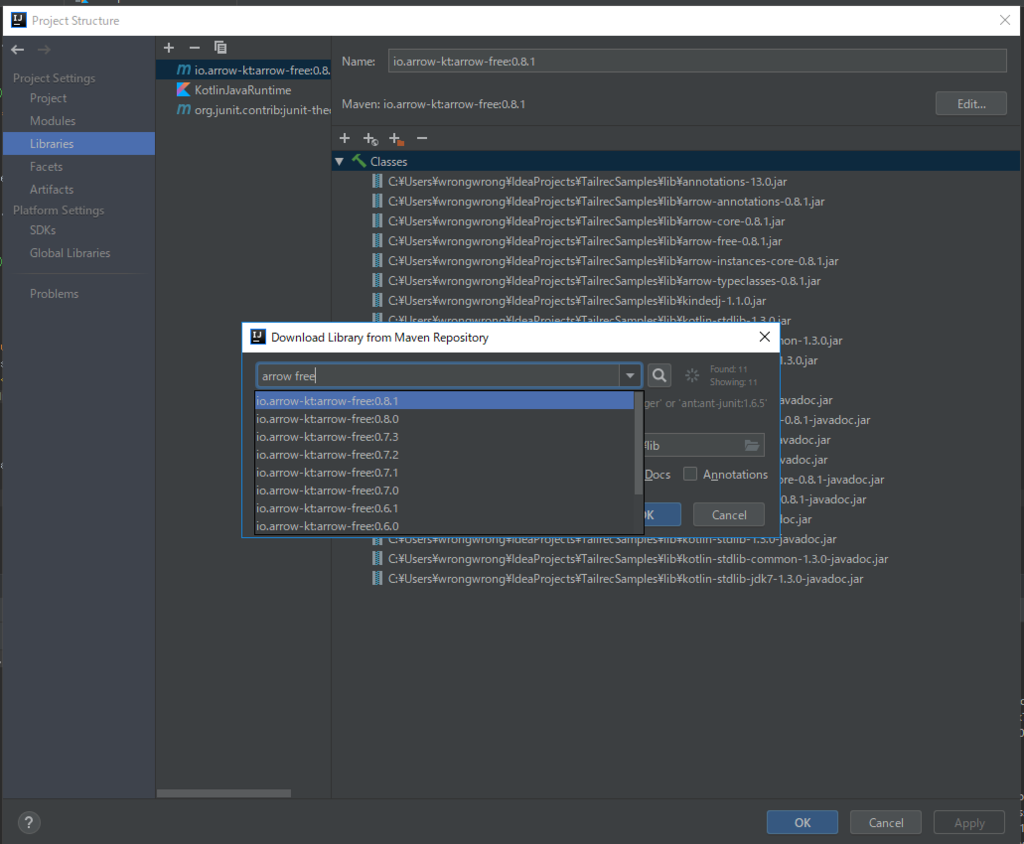This screenshot has height=844, width=1024.
Task: Show Problems page
Action: click(54, 294)
